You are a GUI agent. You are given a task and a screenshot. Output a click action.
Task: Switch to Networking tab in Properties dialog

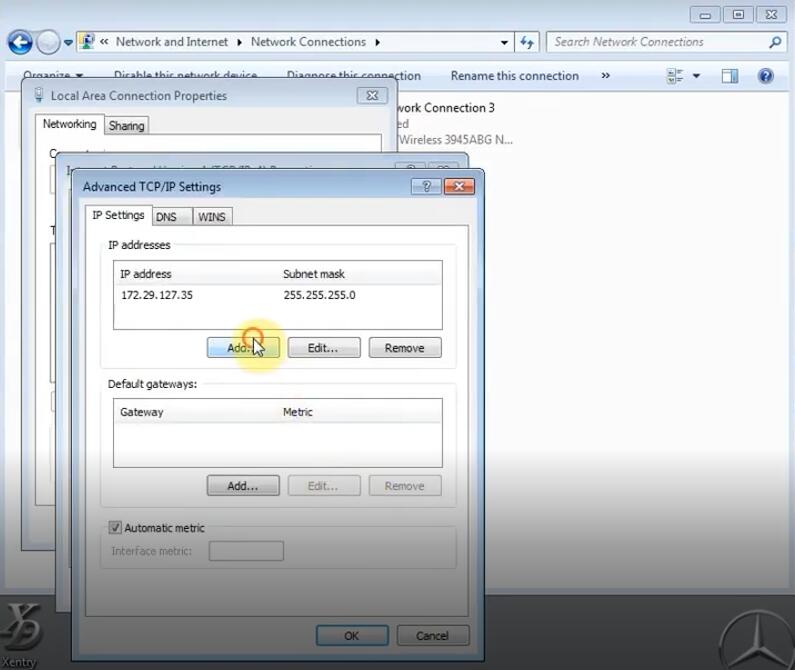coord(69,124)
